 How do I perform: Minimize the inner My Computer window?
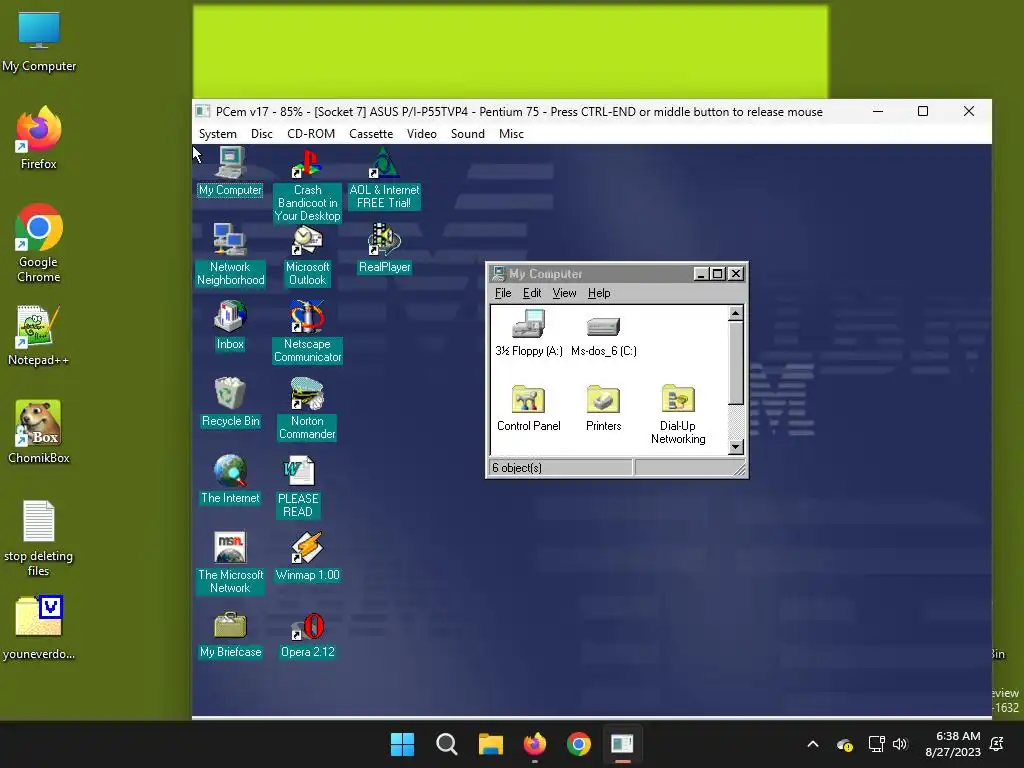(x=701, y=274)
